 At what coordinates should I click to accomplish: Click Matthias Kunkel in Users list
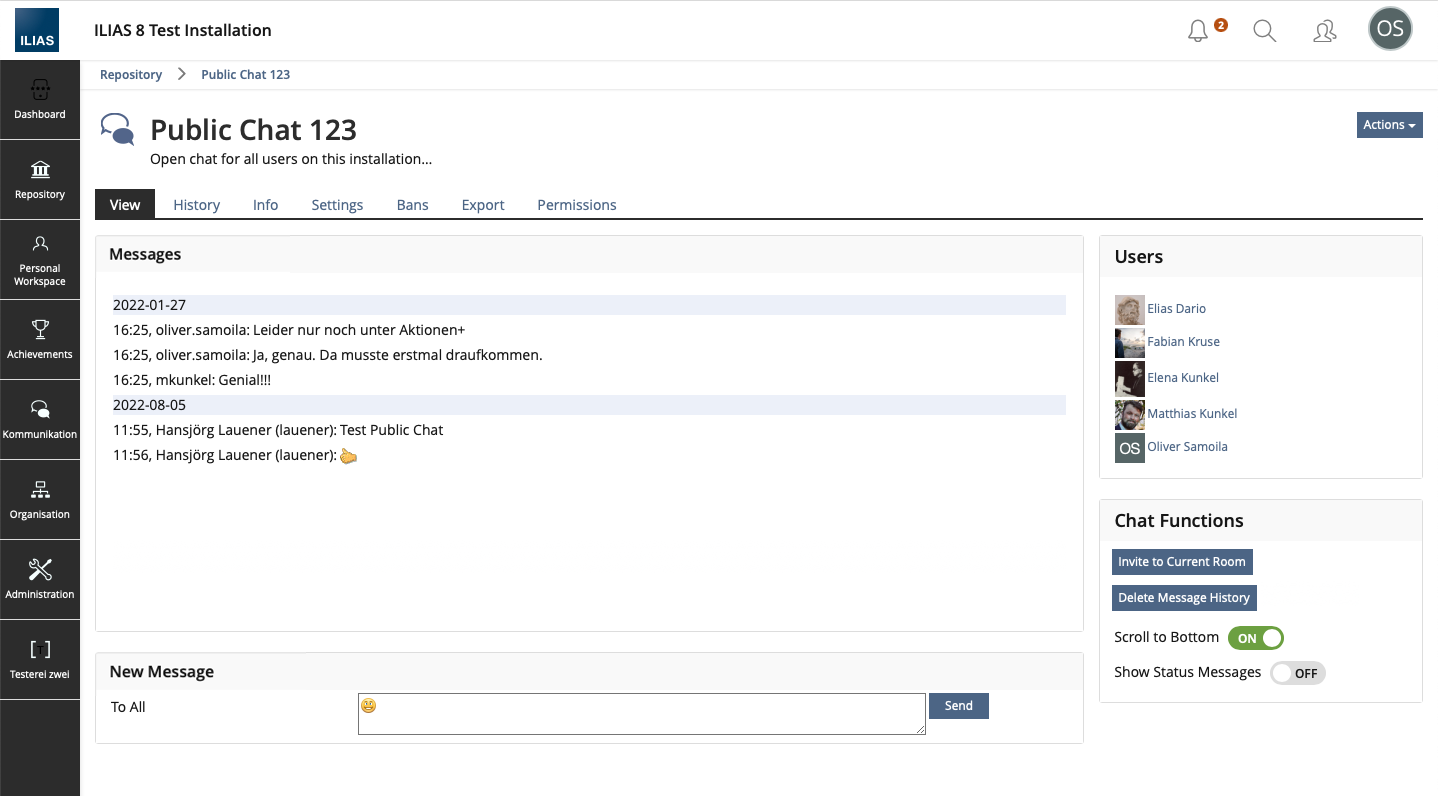[x=1192, y=414]
